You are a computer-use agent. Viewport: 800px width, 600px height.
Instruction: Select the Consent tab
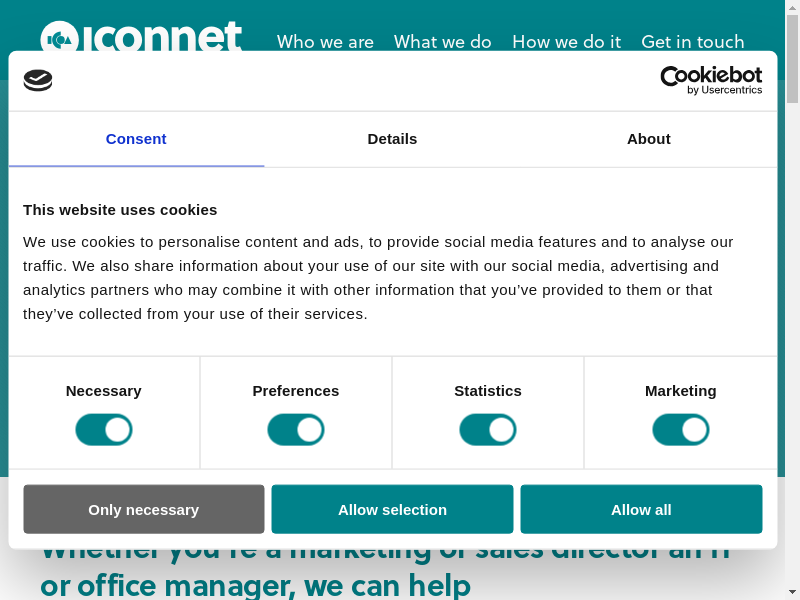click(x=136, y=139)
